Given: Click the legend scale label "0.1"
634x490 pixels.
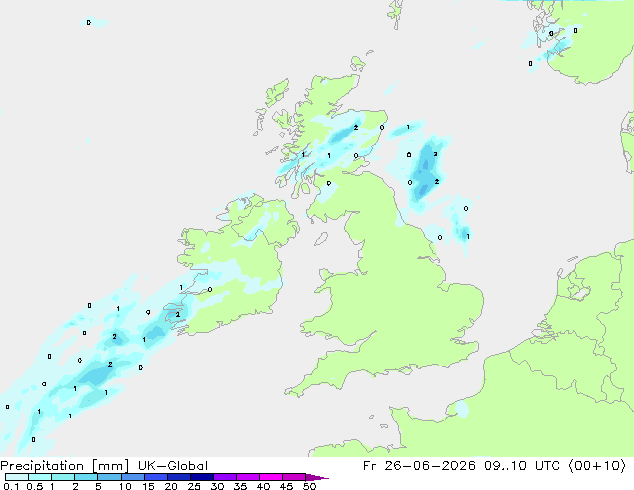Looking at the screenshot, I should (x=11, y=486).
